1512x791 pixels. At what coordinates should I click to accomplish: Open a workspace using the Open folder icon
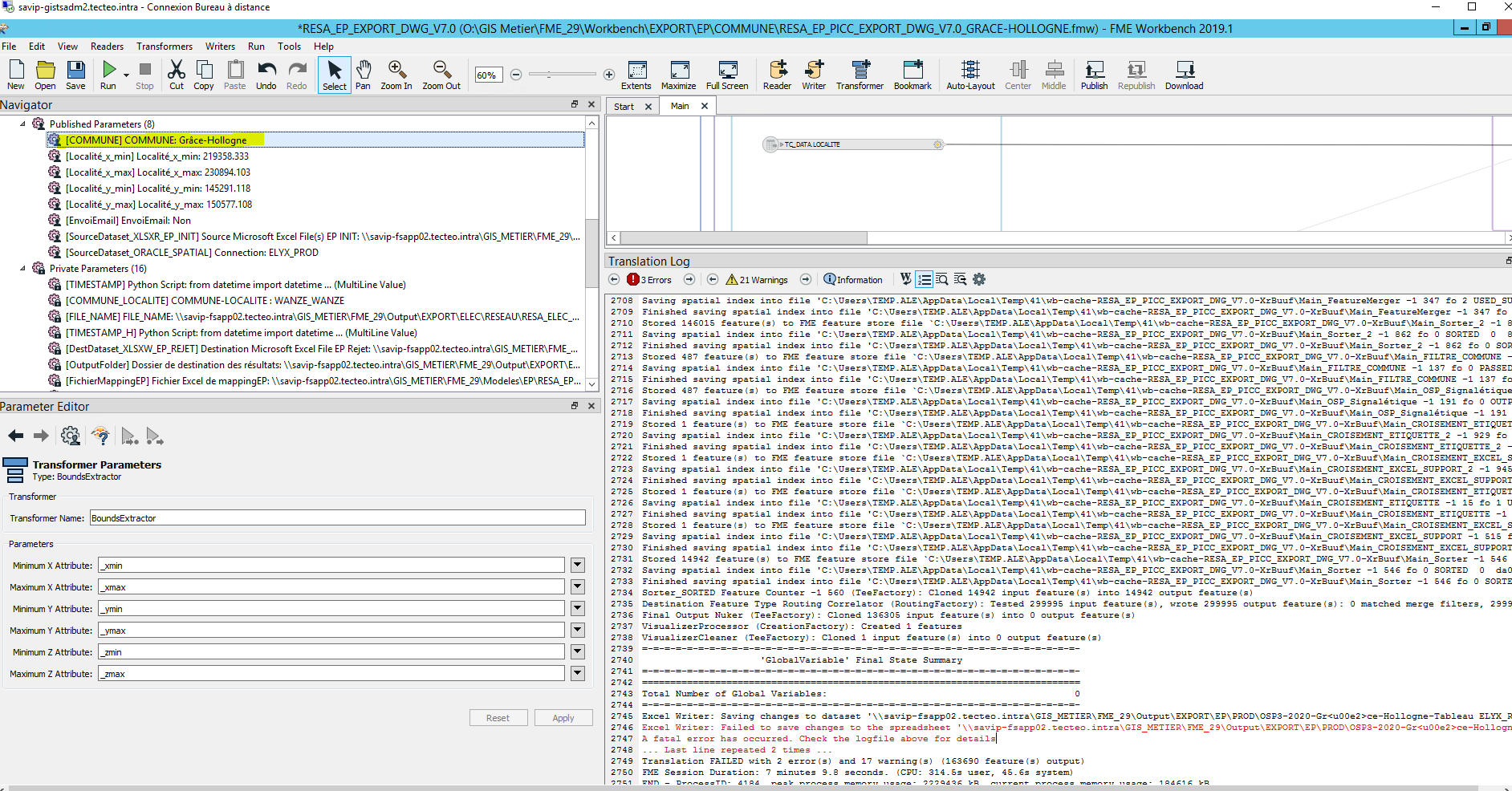(45, 75)
